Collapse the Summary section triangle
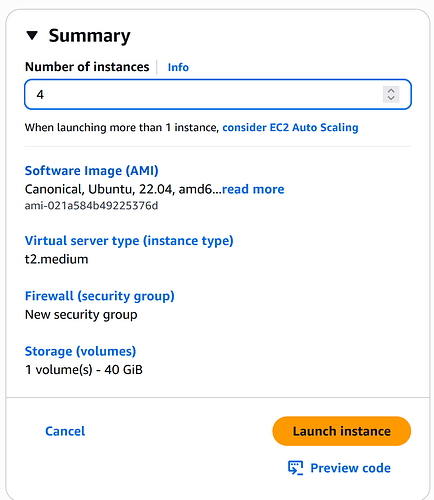 point(32,35)
